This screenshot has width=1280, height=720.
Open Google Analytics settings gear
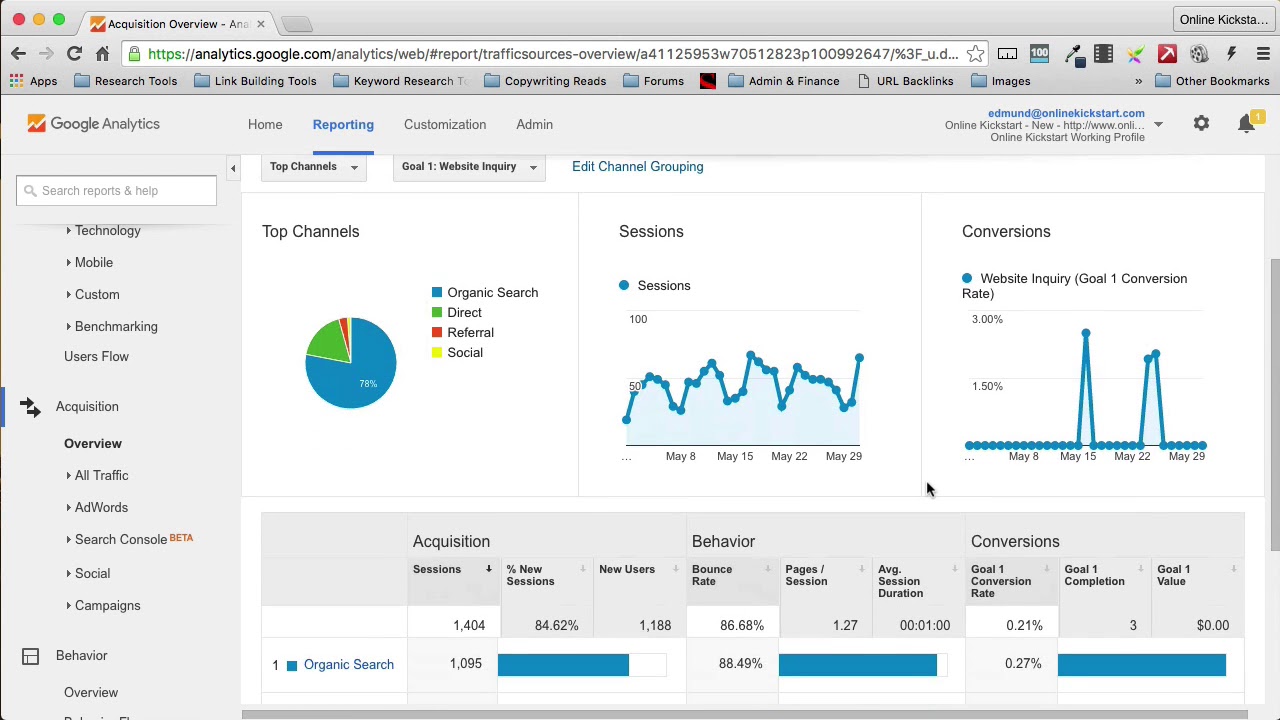tap(1201, 124)
